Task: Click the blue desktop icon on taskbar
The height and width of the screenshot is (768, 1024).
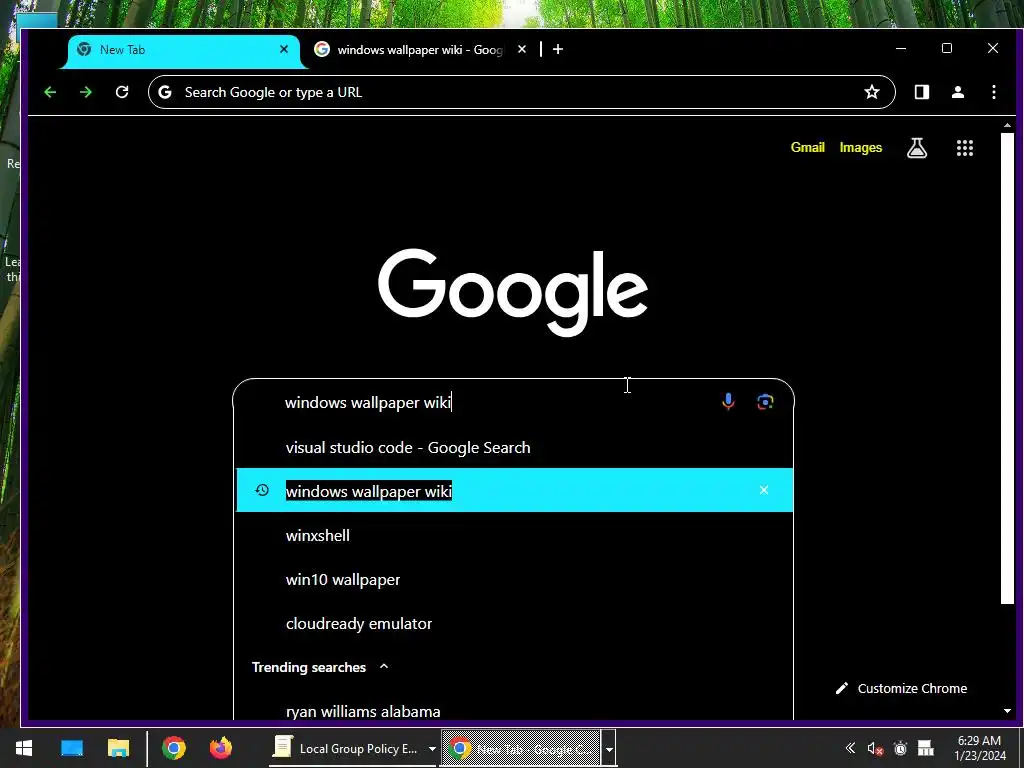Action: click(72, 748)
